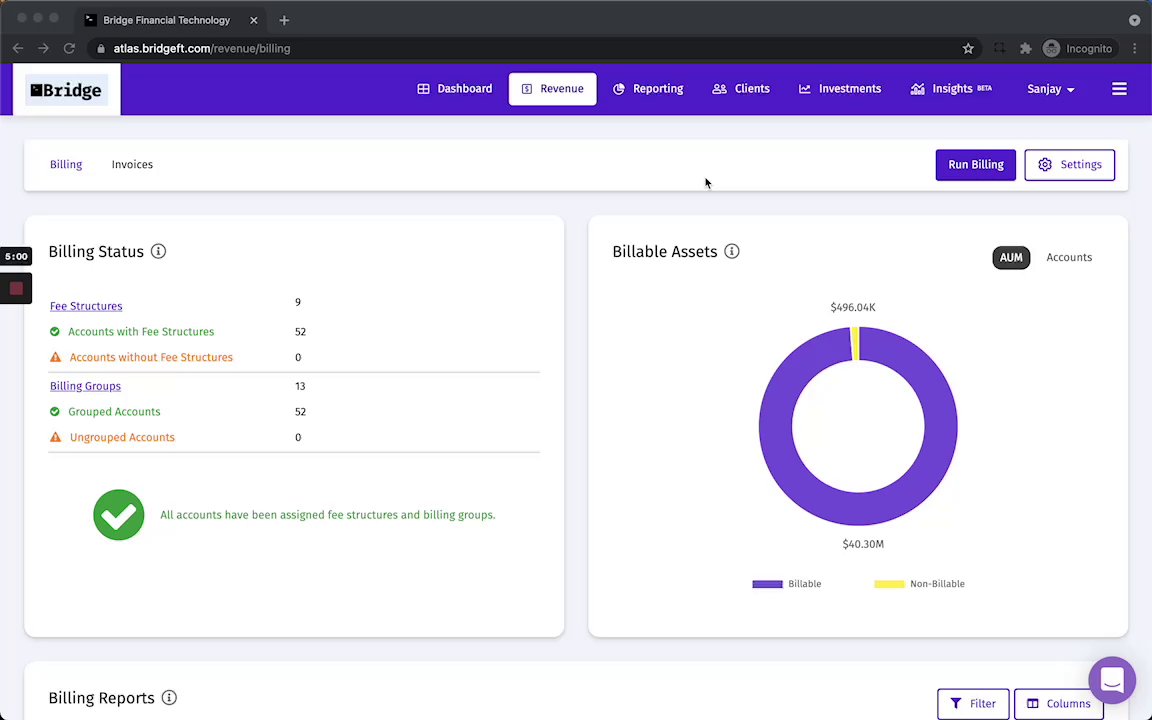Go to Reporting
1152x720 pixels.
coord(648,89)
